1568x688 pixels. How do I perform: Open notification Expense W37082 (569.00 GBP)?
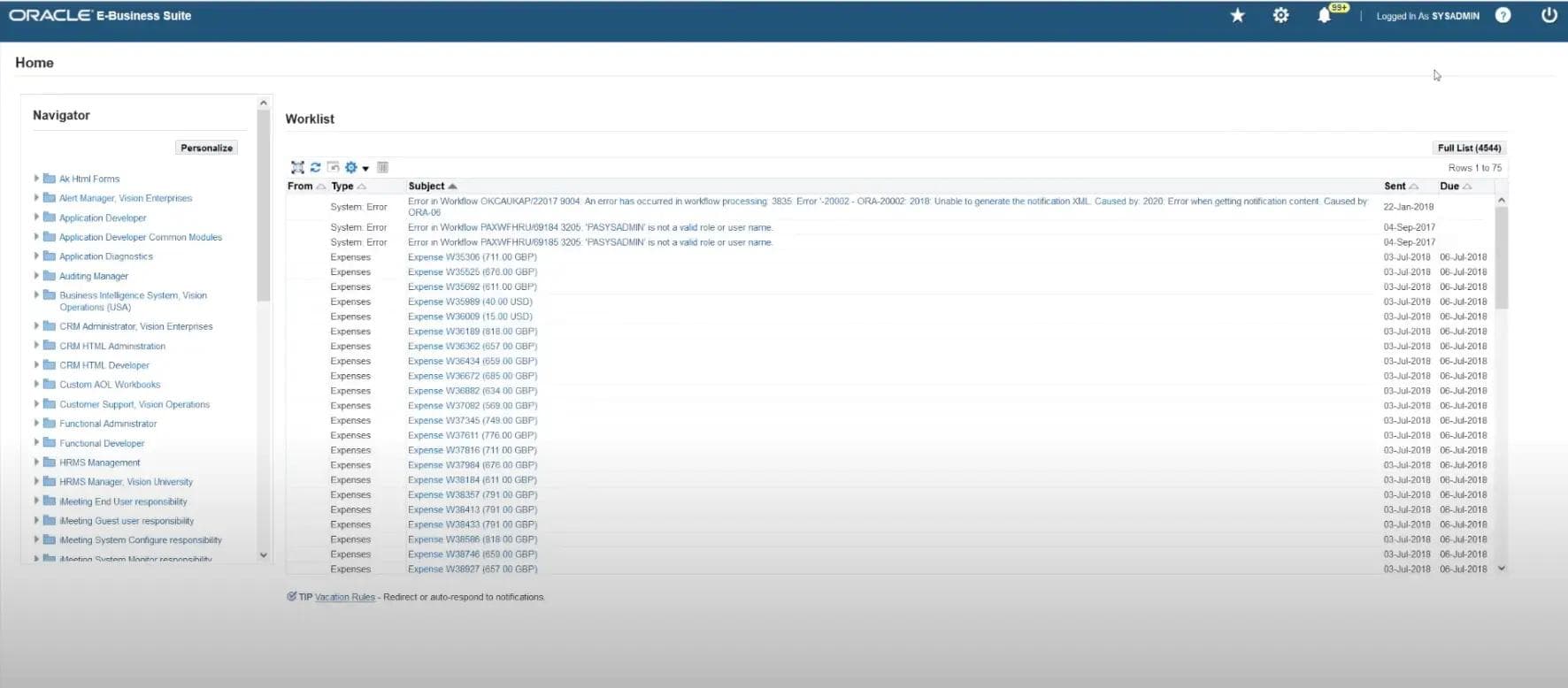(473, 406)
